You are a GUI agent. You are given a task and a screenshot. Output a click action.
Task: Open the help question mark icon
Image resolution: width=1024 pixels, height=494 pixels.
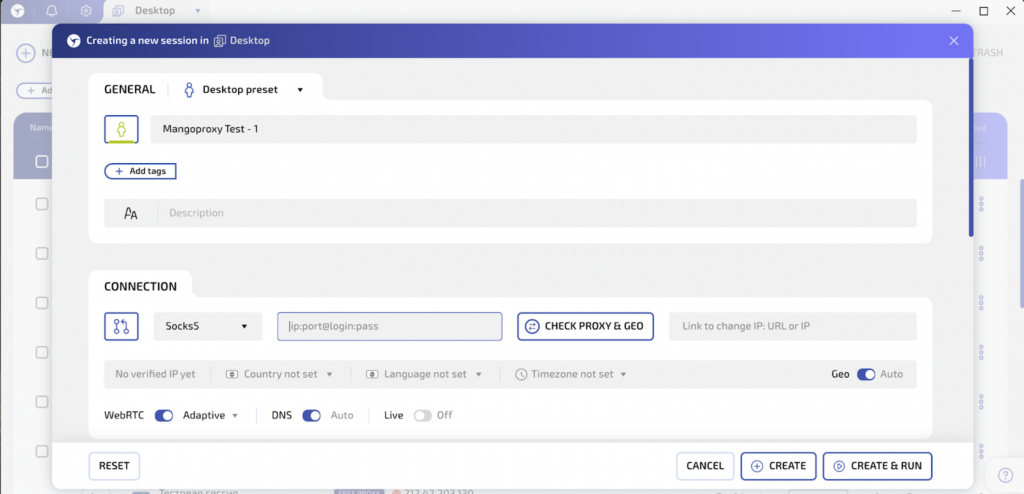tap(1005, 474)
